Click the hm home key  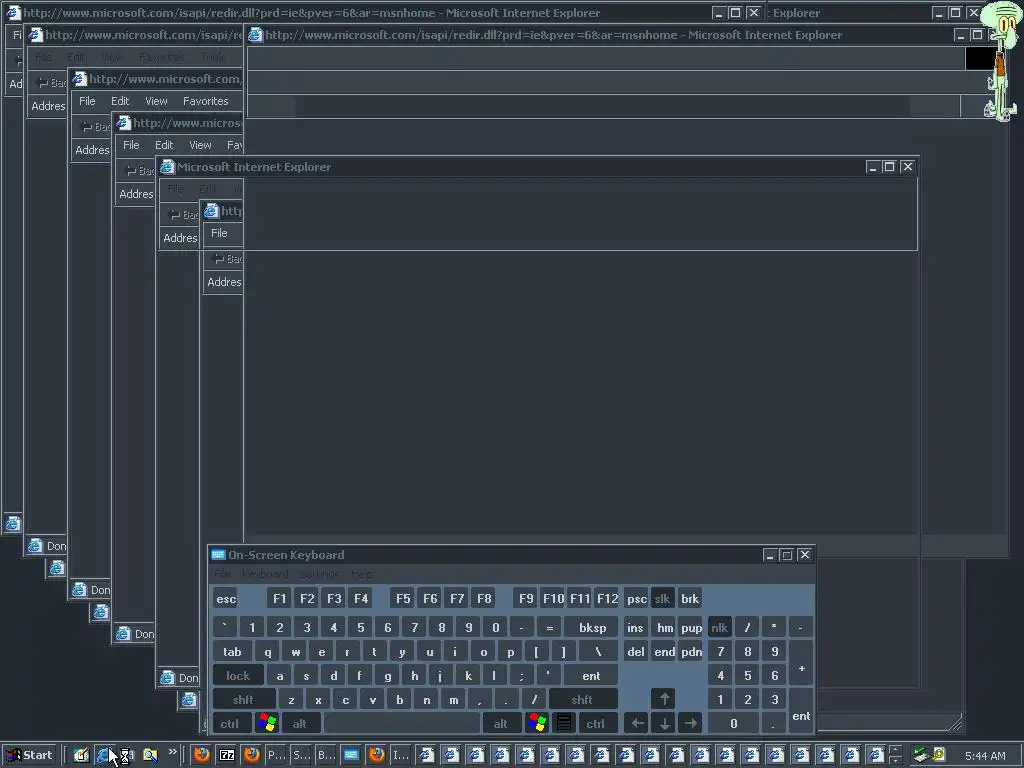coord(665,627)
